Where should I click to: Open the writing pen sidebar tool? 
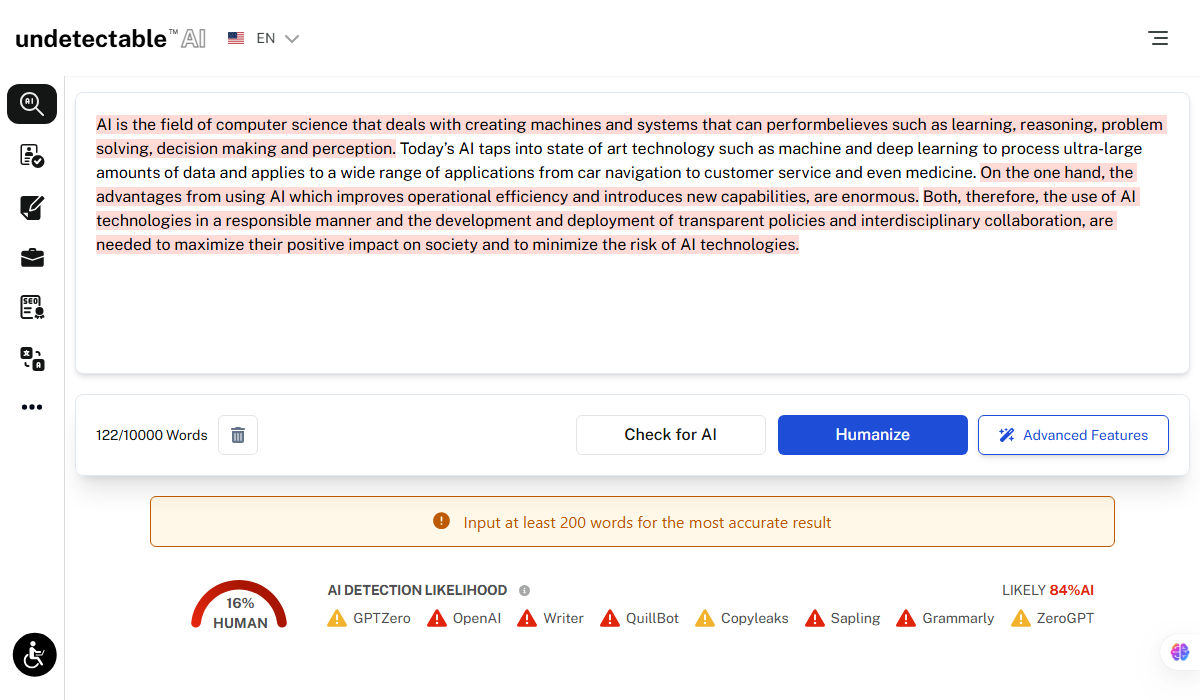(32, 208)
